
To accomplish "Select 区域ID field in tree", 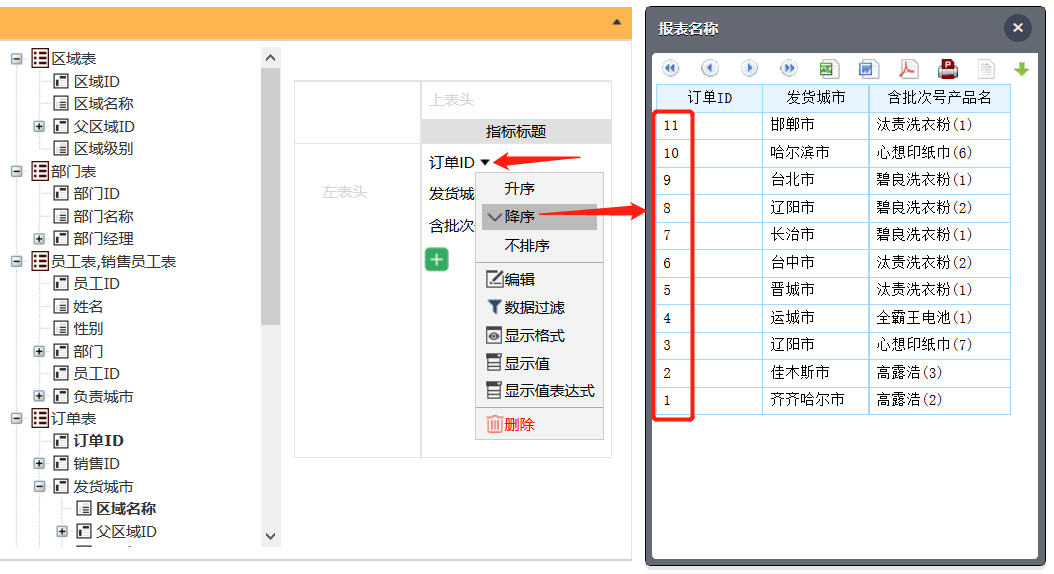I will pos(96,81).
